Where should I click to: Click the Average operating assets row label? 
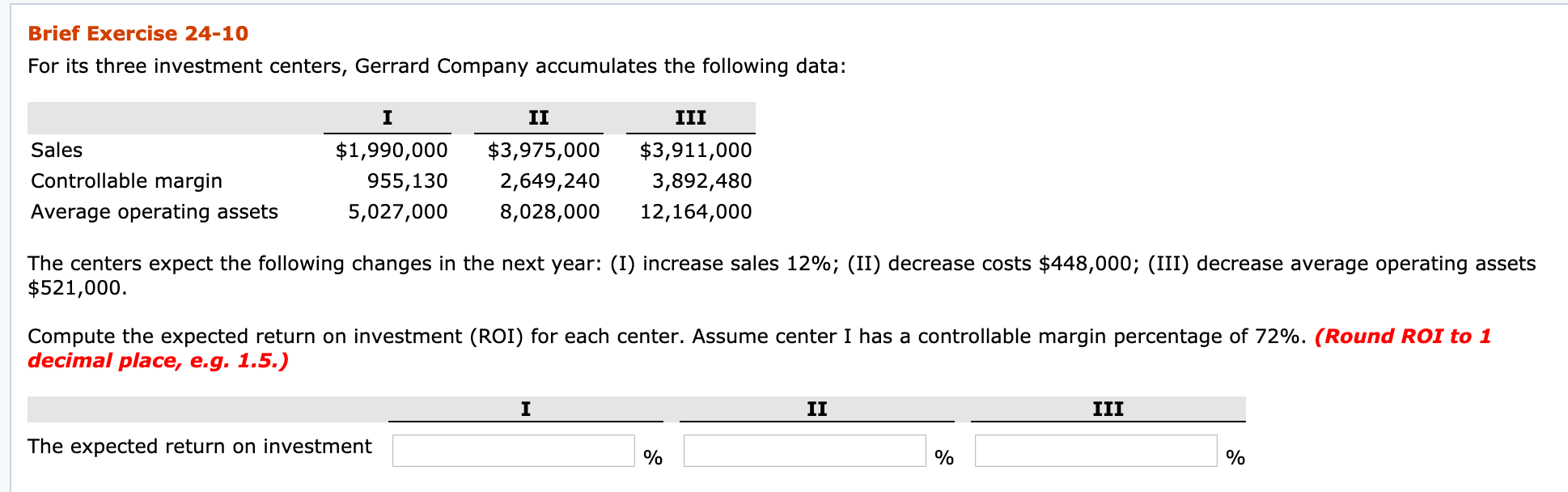[x=154, y=212]
